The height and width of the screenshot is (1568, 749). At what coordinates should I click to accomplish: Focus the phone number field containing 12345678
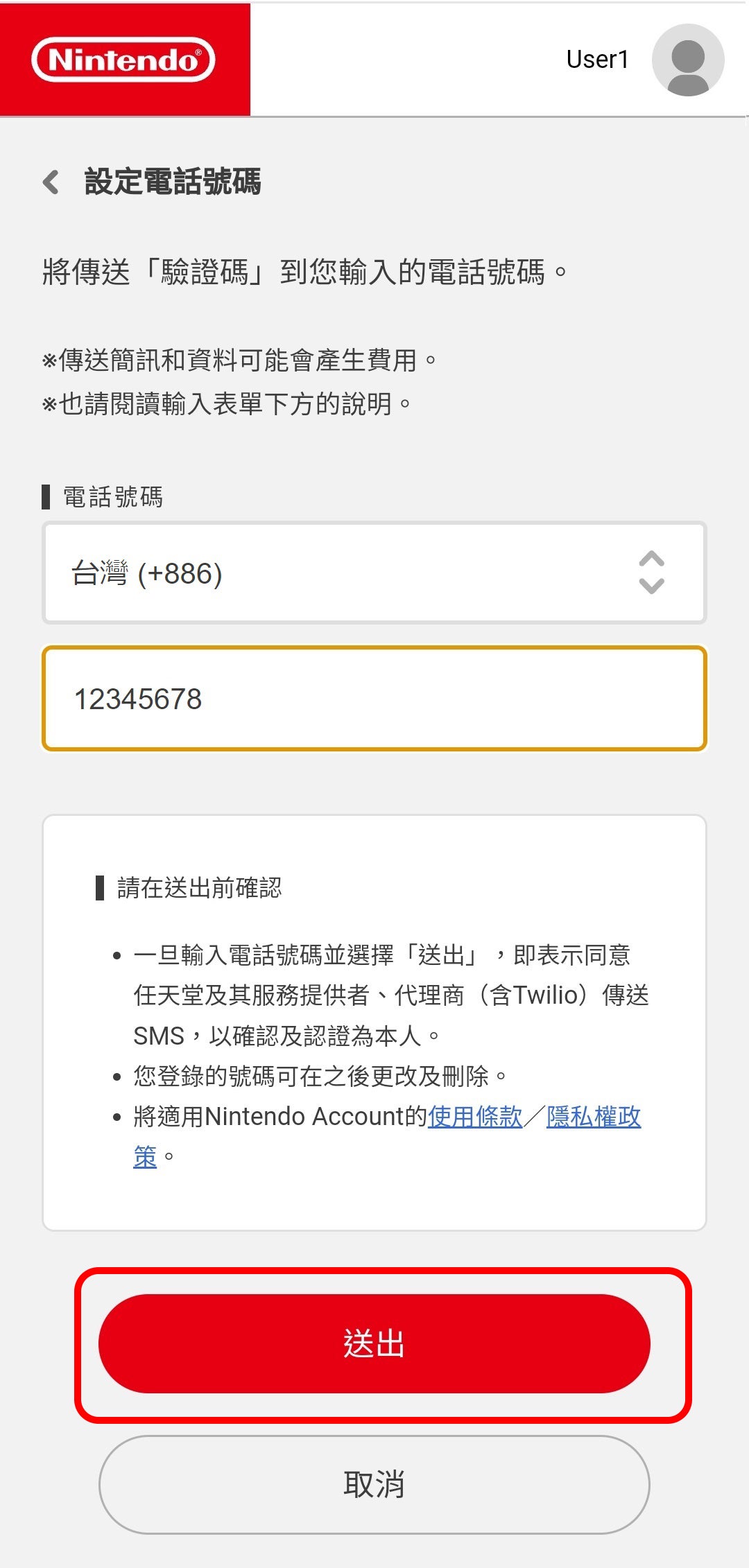click(x=374, y=699)
